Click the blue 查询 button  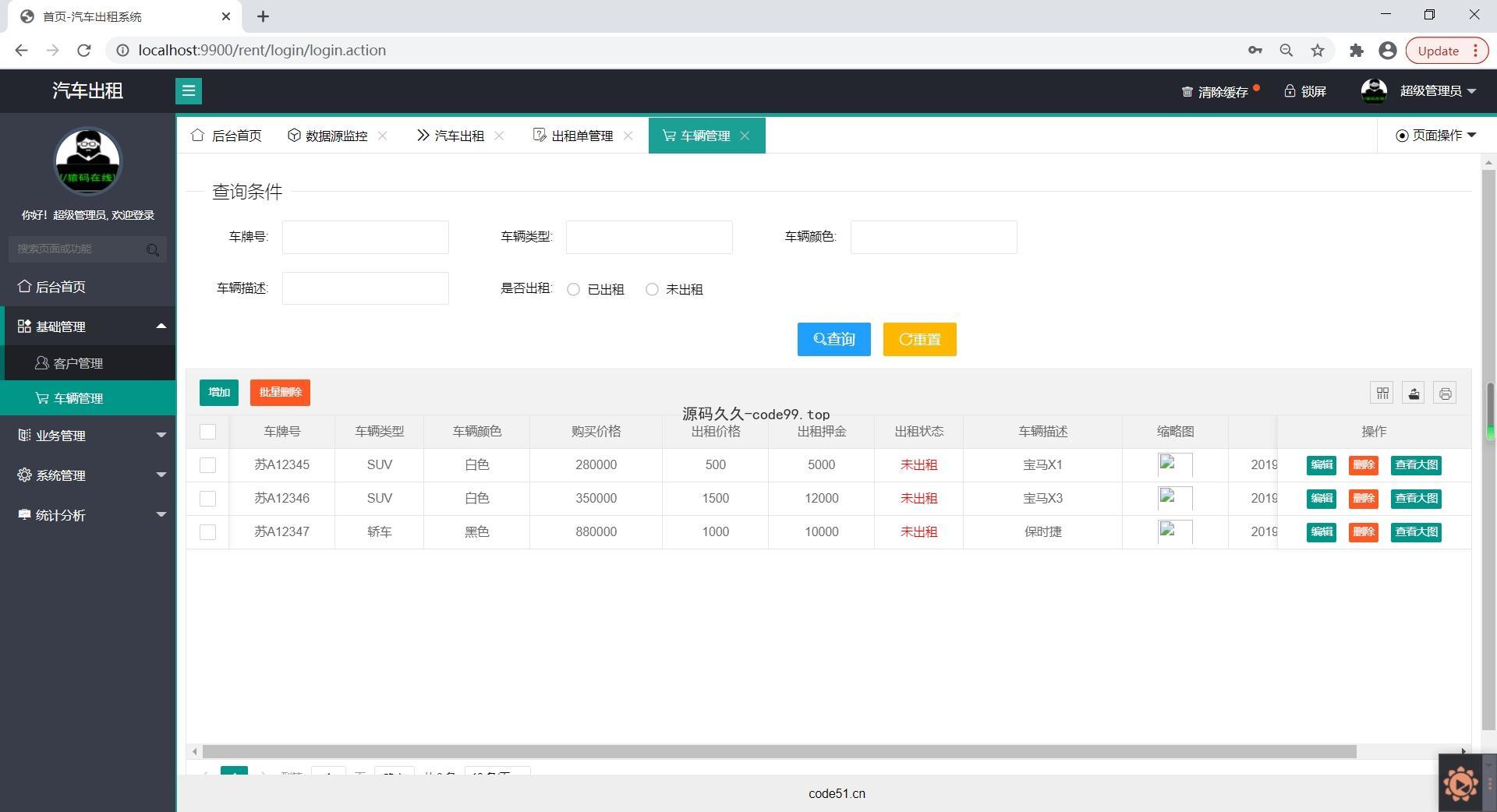point(833,340)
